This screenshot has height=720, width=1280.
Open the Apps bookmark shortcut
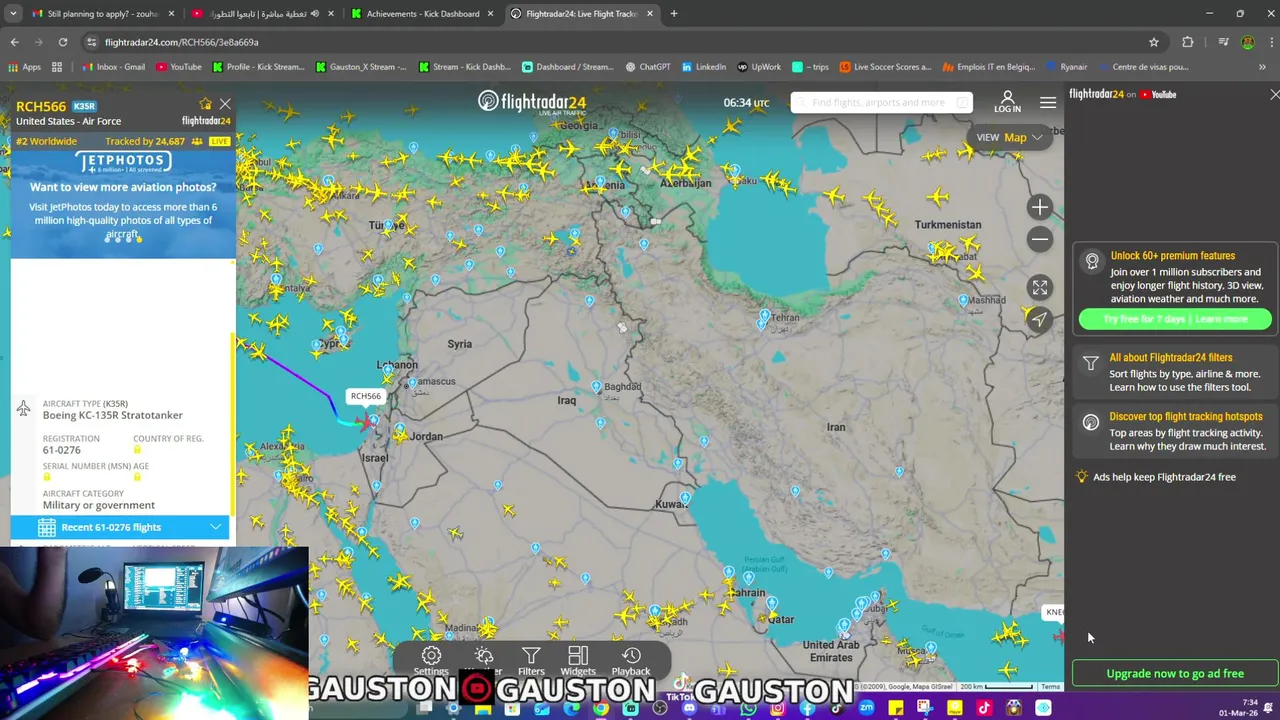[x=24, y=67]
